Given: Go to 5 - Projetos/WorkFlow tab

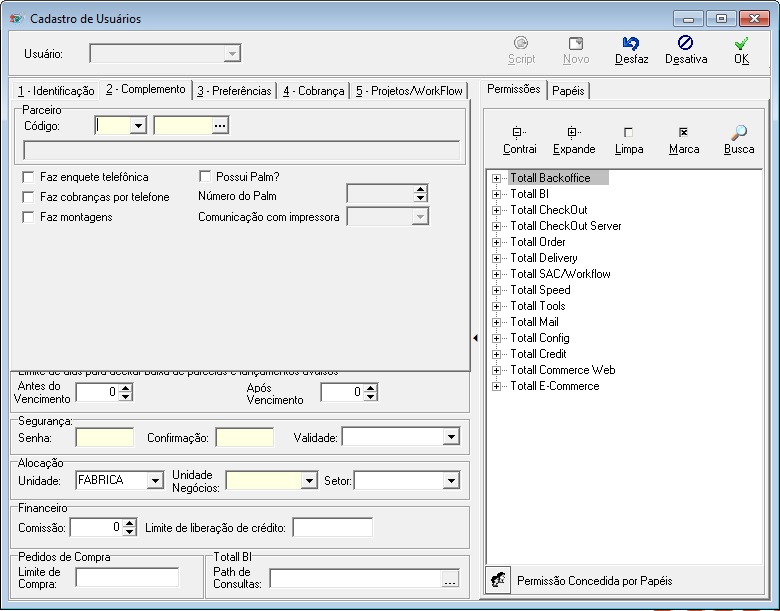Looking at the screenshot, I should pos(409,91).
